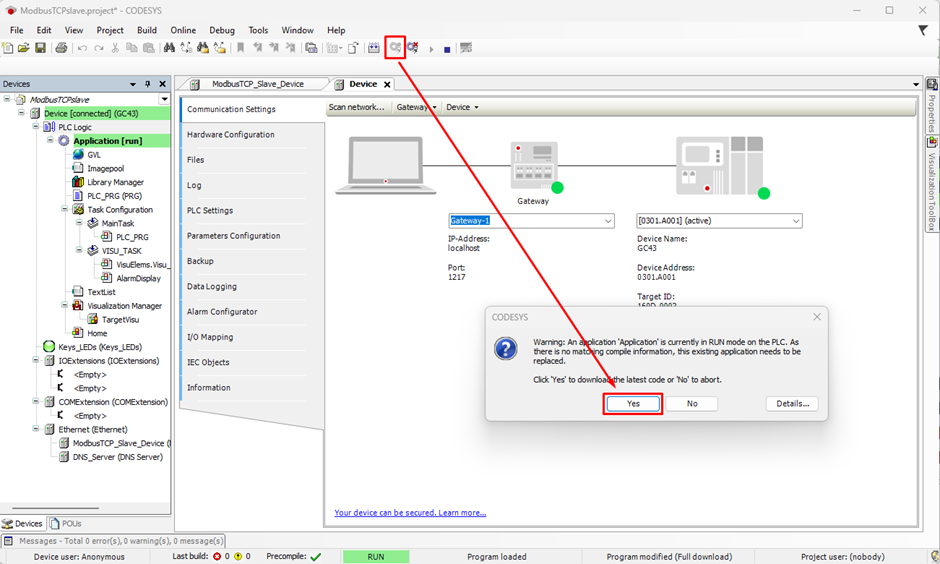Click Yes in the CODESYS warning dialog
This screenshot has height=564, width=940.
coord(633,403)
